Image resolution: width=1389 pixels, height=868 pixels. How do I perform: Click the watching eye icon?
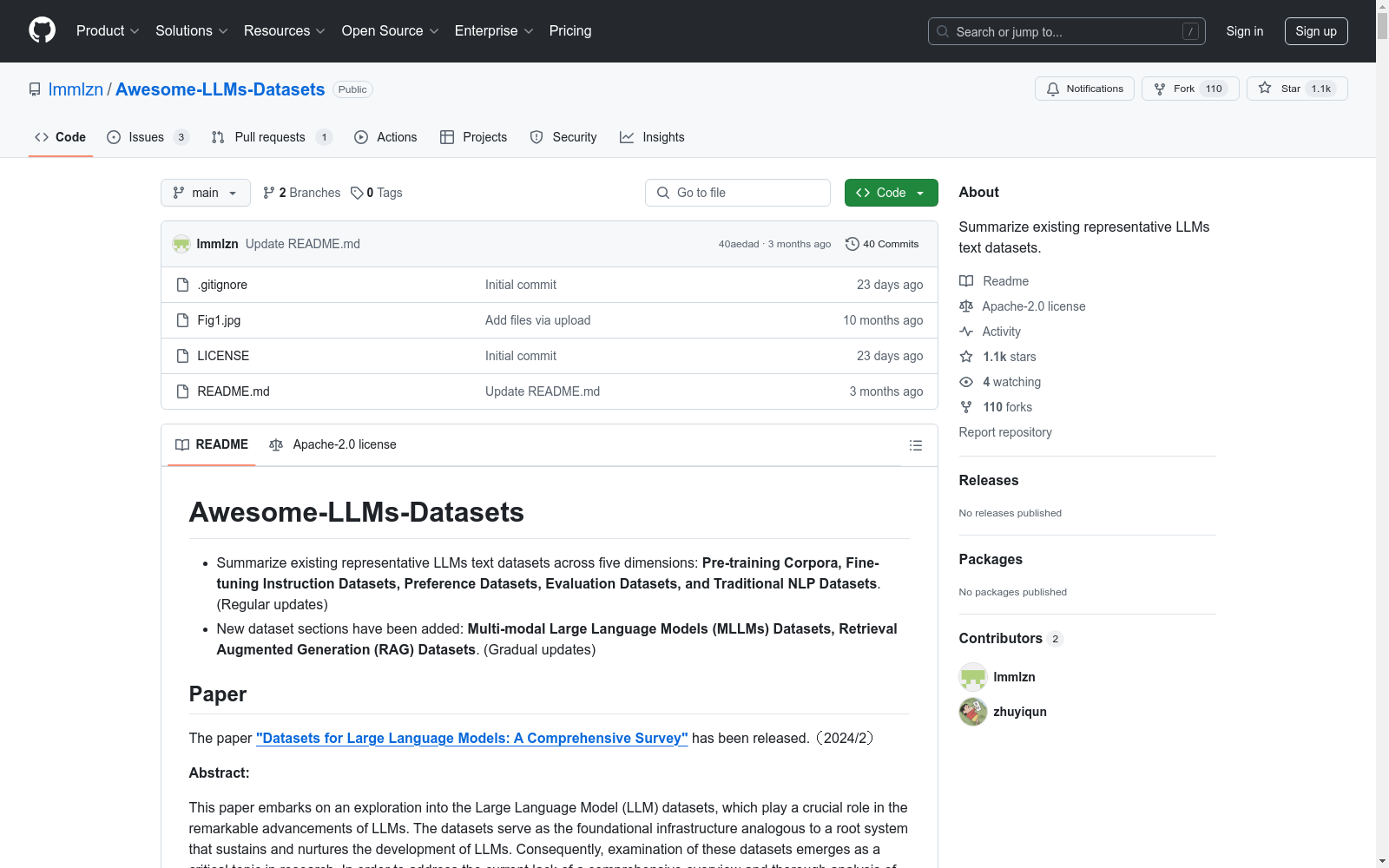click(966, 382)
